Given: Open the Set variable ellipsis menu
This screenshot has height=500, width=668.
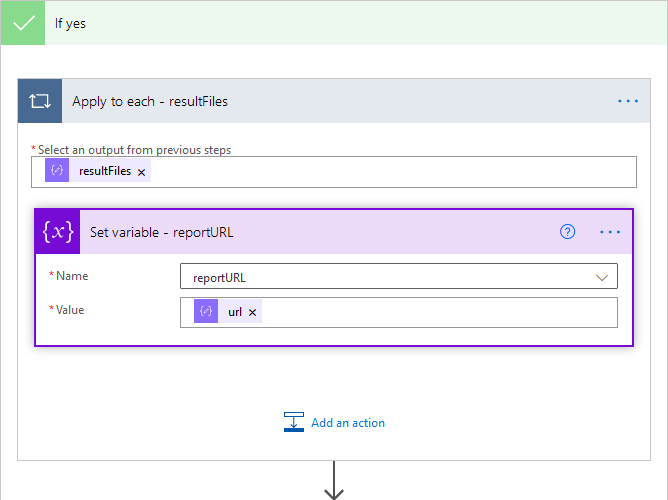Looking at the screenshot, I should 610,232.
